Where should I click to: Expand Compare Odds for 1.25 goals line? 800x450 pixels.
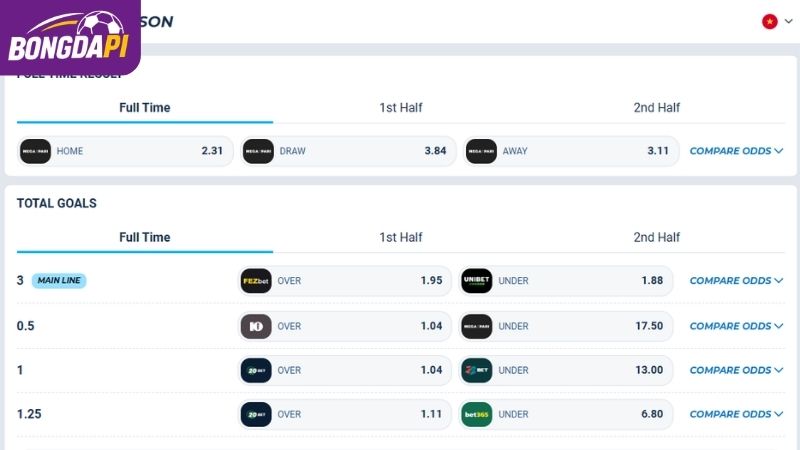point(736,414)
